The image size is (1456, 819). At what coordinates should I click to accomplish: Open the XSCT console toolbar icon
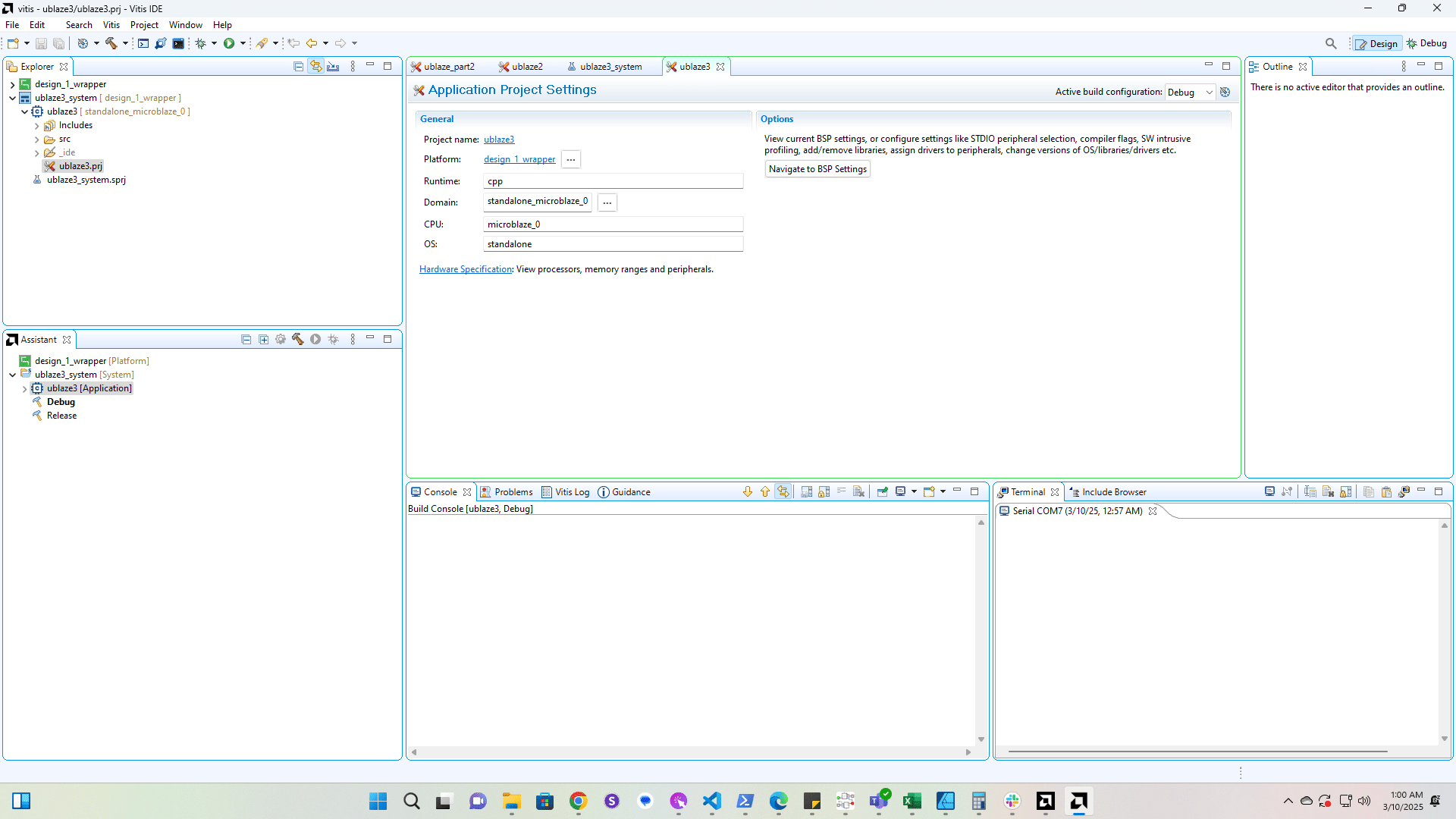click(x=143, y=43)
